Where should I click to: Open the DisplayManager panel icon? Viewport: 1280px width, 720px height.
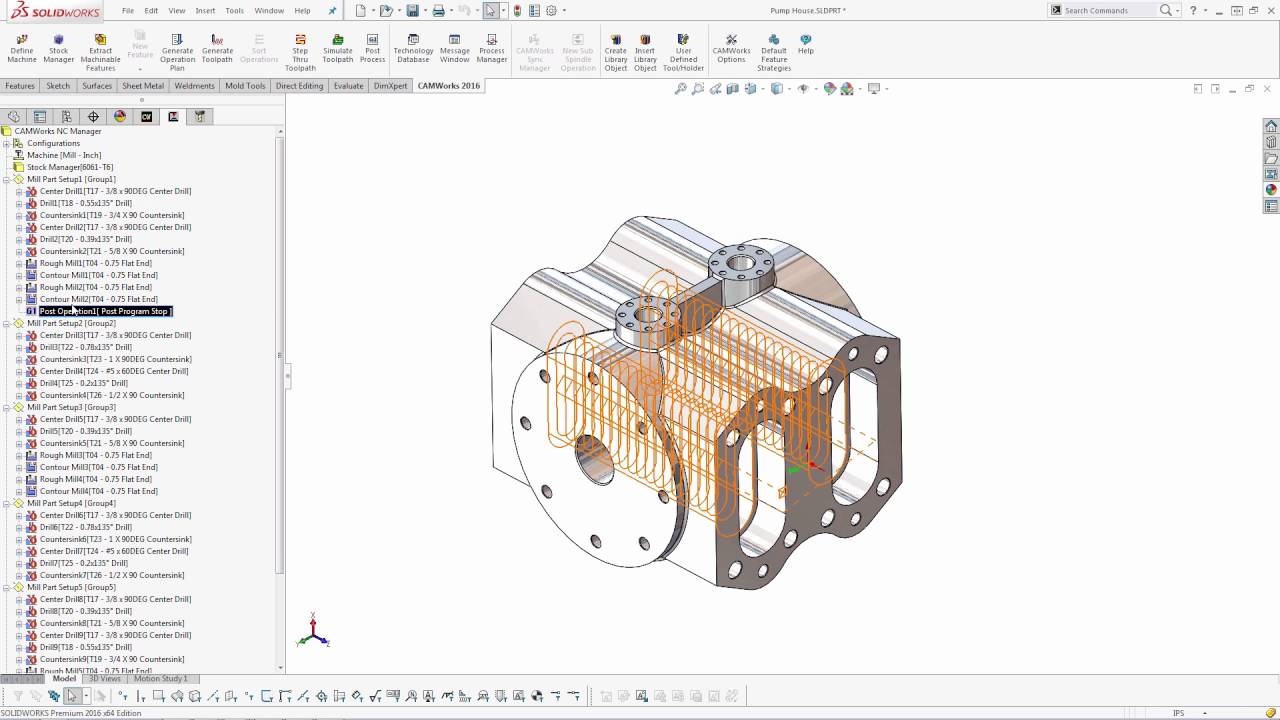click(120, 116)
